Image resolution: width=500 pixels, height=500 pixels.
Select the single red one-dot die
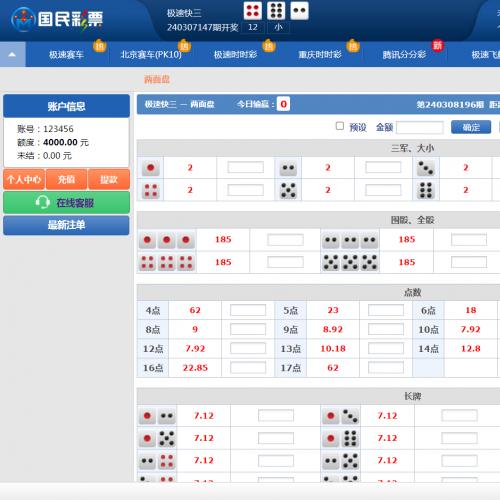151,168
